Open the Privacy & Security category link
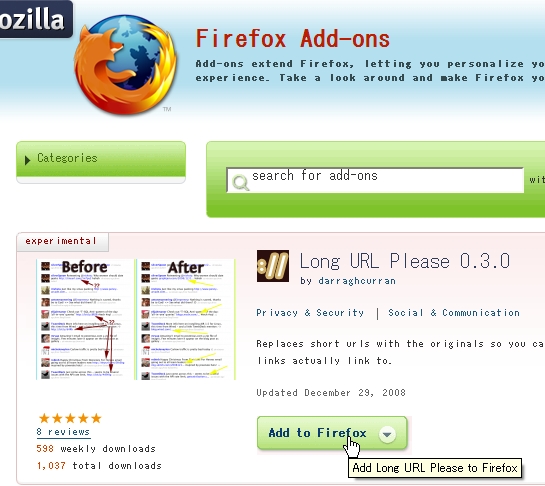This screenshot has width=545, height=486. tap(310, 313)
